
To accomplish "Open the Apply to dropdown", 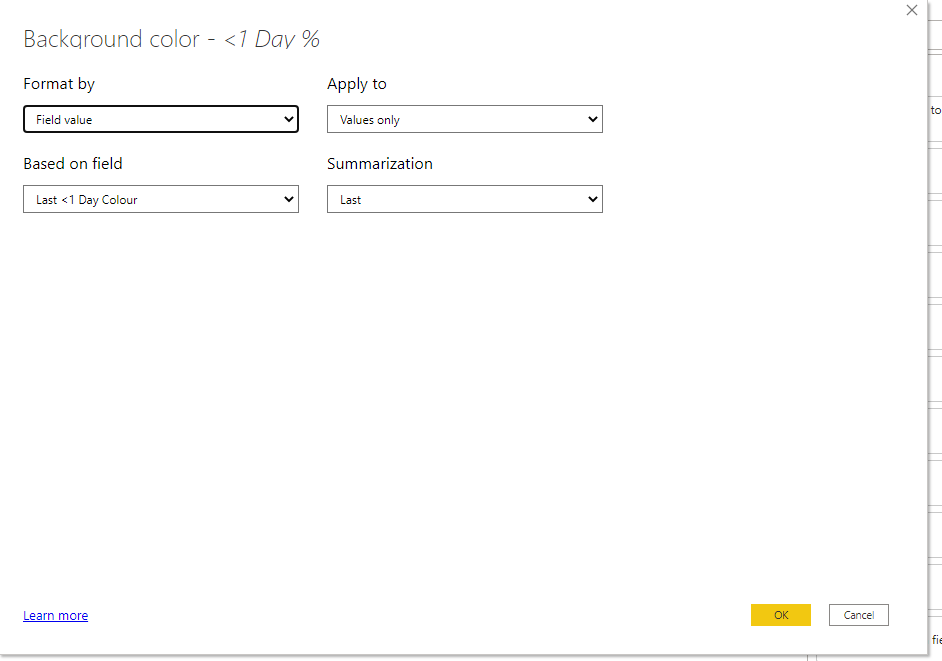I will 464,119.
